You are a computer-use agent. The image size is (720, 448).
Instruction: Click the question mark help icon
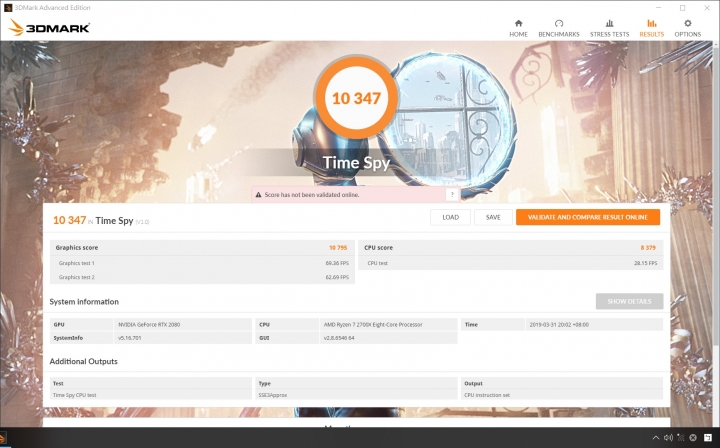[452, 195]
